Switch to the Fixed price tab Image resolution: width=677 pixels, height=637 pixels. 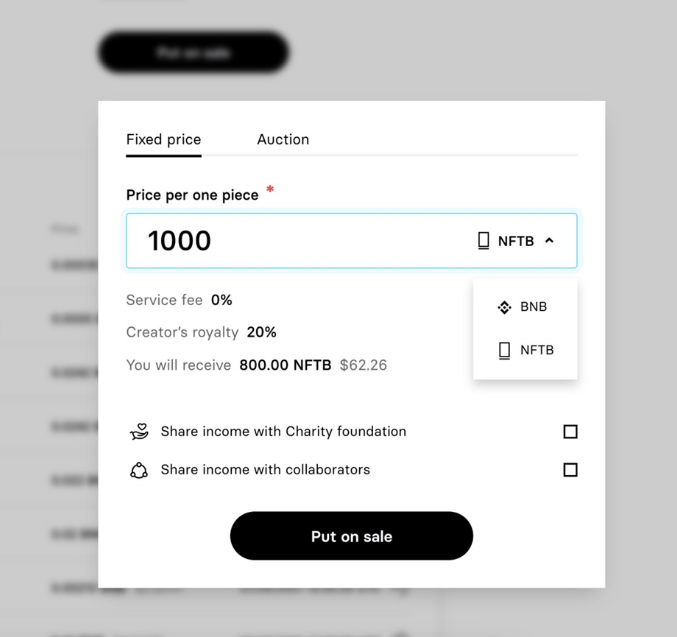[163, 140]
